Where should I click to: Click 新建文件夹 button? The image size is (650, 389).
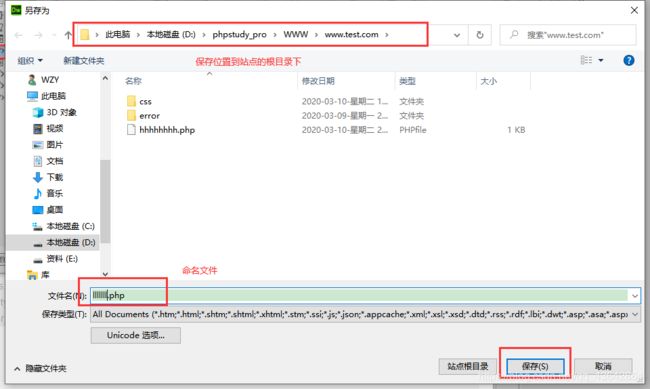pos(83,61)
